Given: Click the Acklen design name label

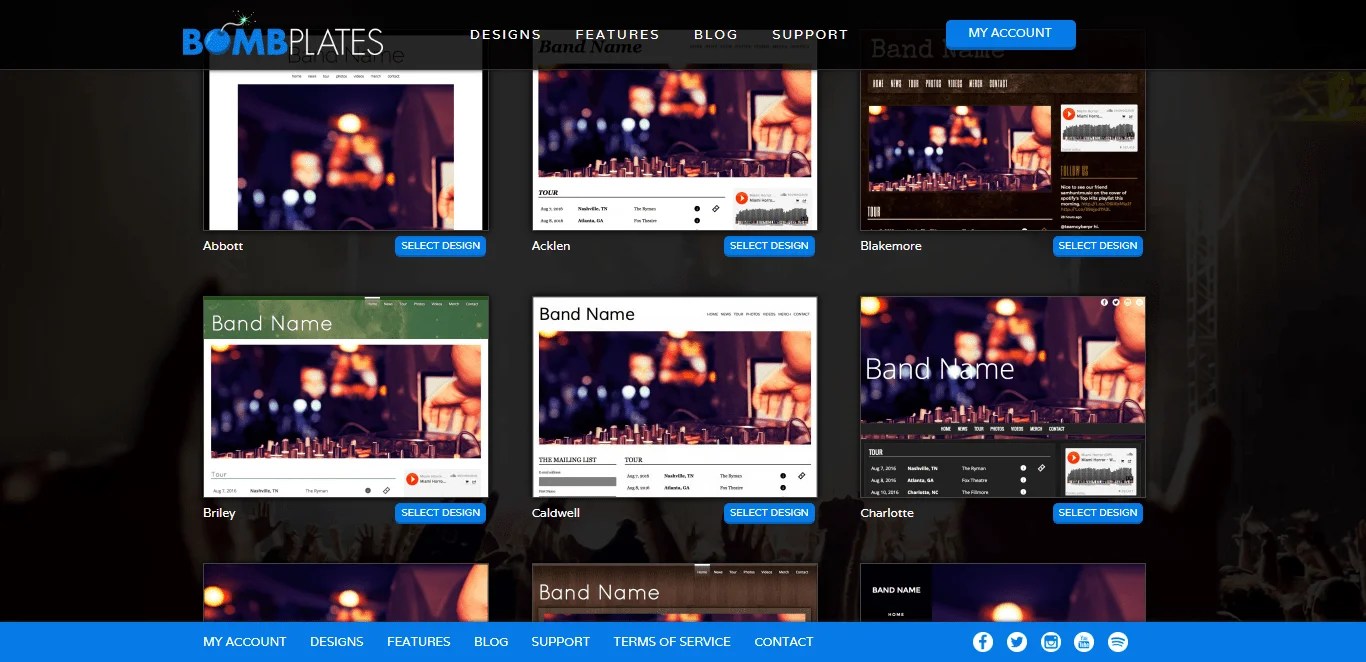Looking at the screenshot, I should point(551,246).
